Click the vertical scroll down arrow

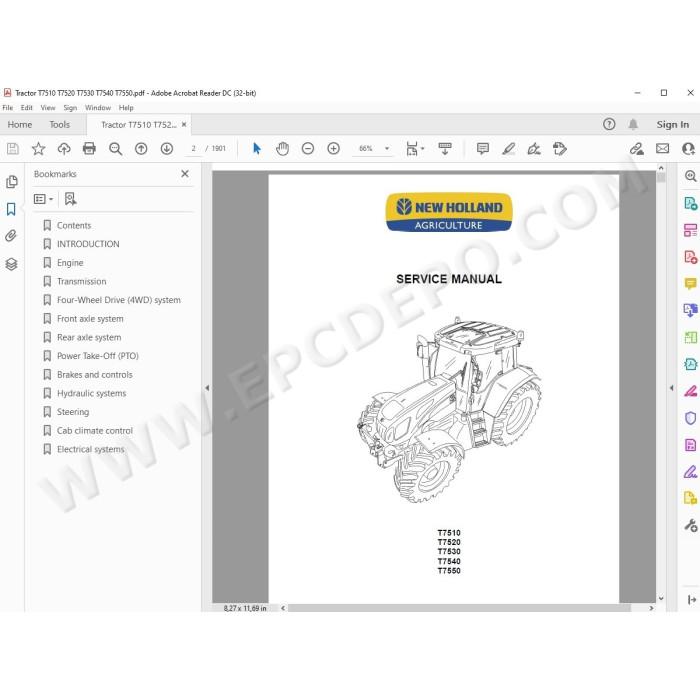point(661,598)
